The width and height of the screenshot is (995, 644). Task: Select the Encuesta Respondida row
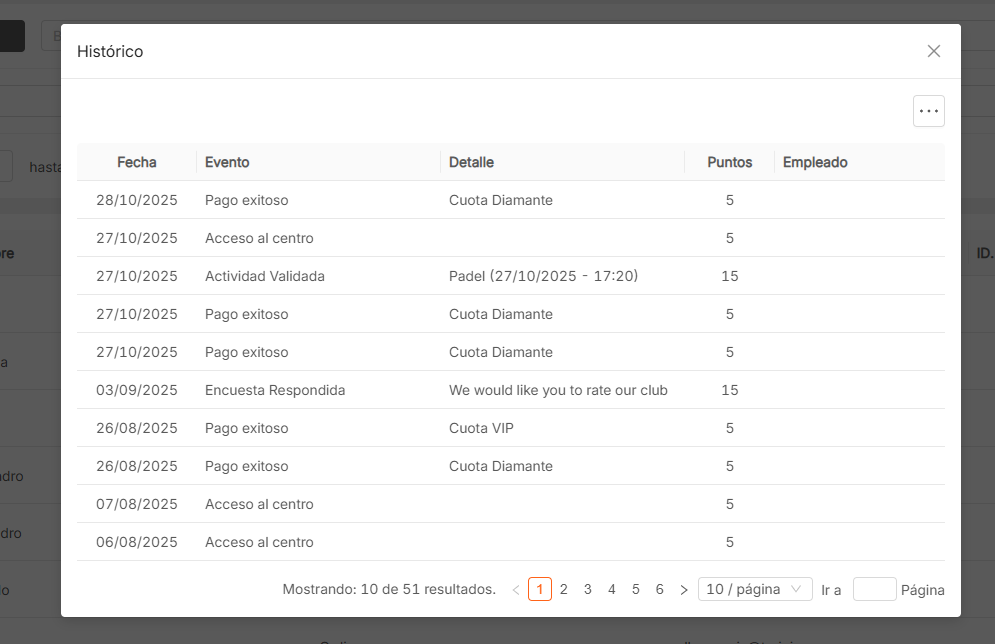point(510,390)
